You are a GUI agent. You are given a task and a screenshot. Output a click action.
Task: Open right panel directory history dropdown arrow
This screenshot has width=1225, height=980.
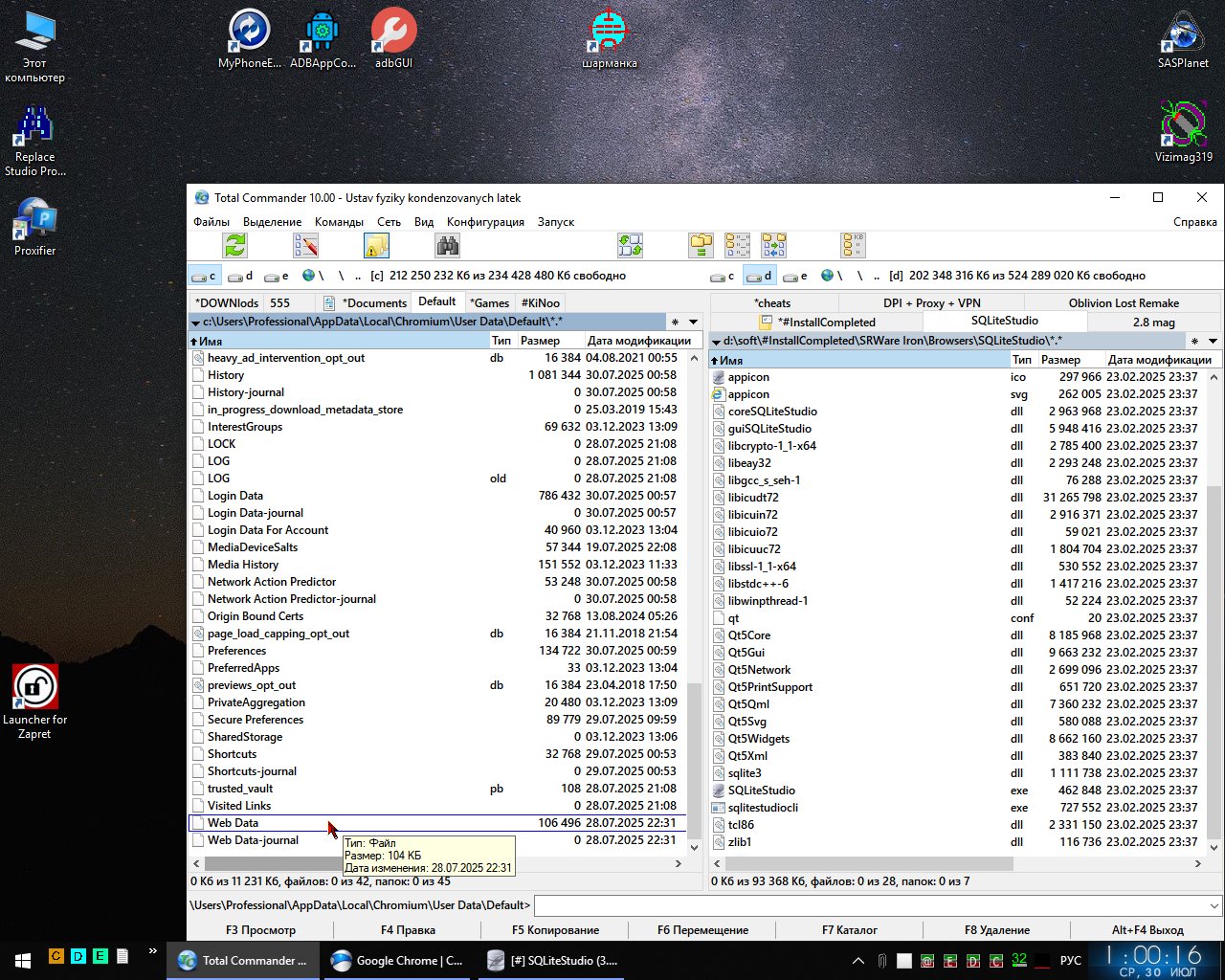point(1213,342)
